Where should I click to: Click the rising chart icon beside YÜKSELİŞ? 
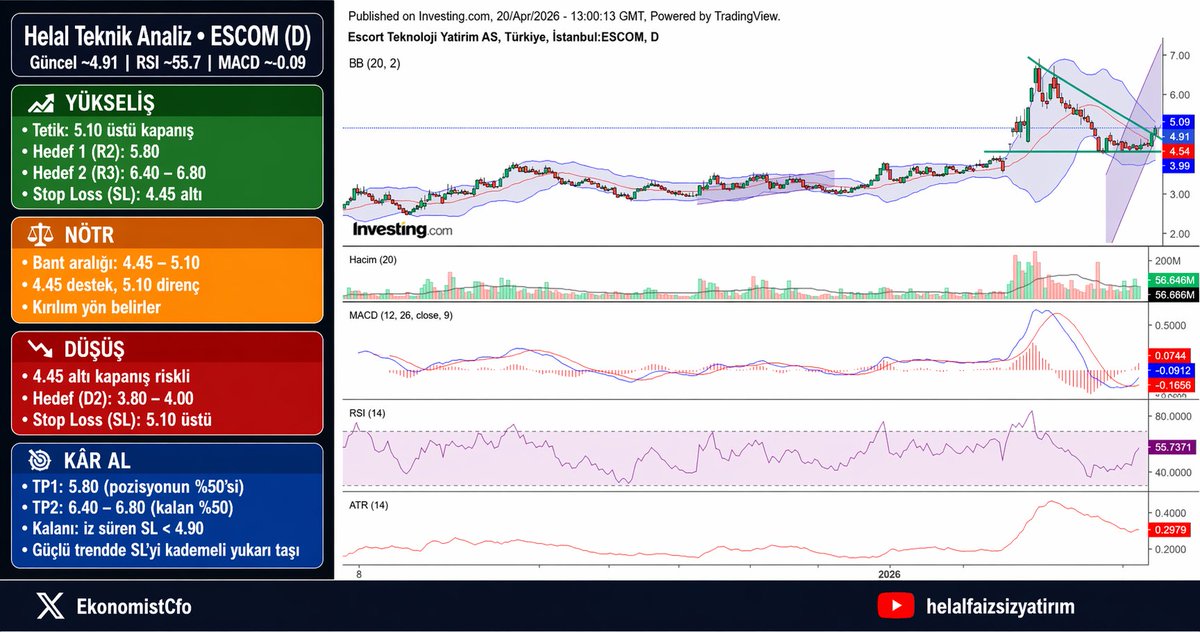[40, 104]
